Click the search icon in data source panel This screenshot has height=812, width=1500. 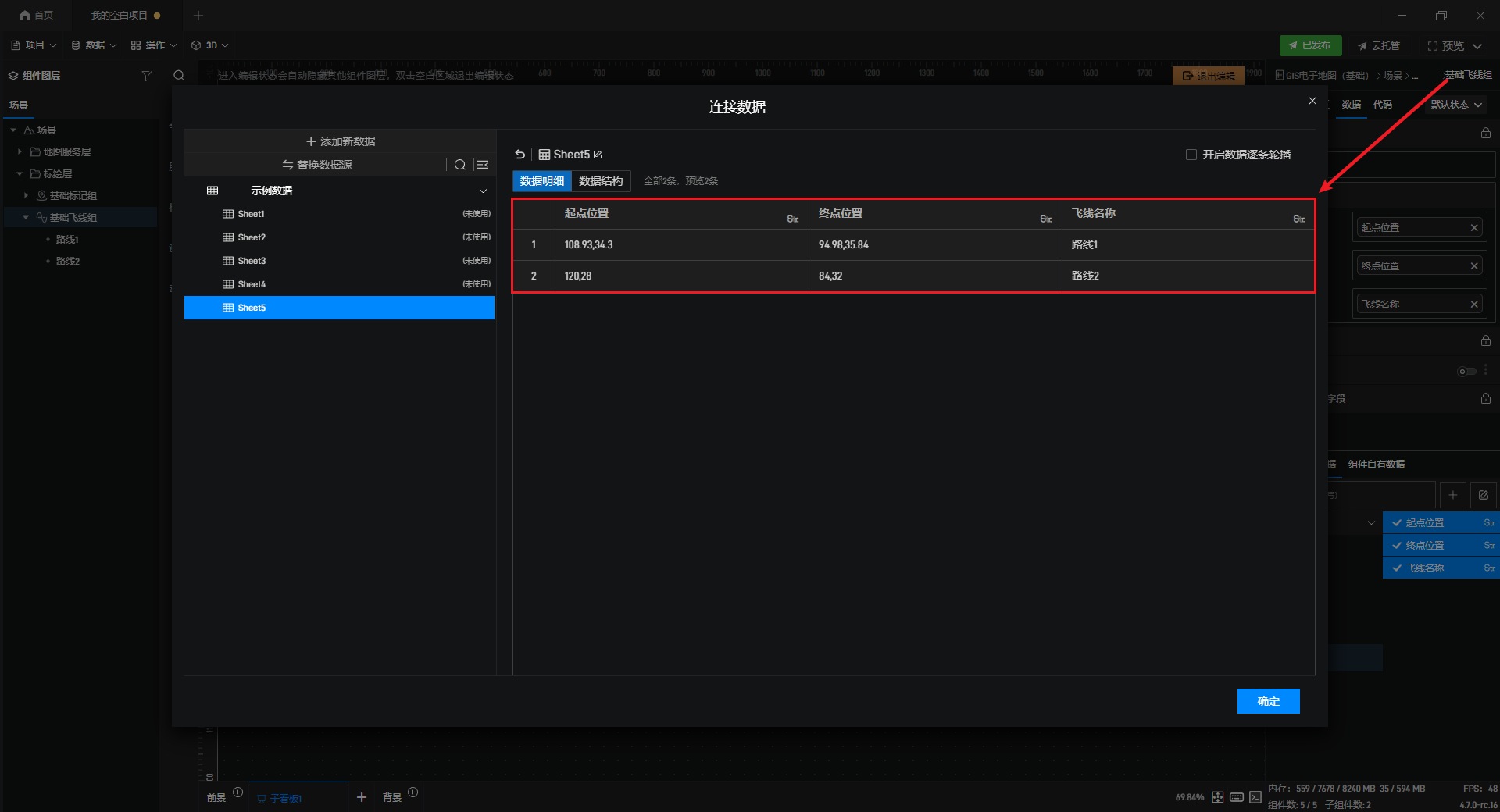coord(460,165)
